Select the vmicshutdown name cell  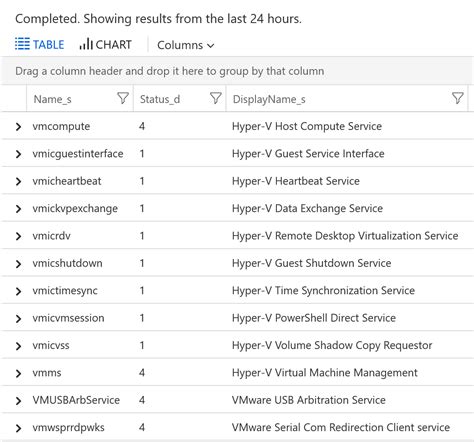pos(67,263)
